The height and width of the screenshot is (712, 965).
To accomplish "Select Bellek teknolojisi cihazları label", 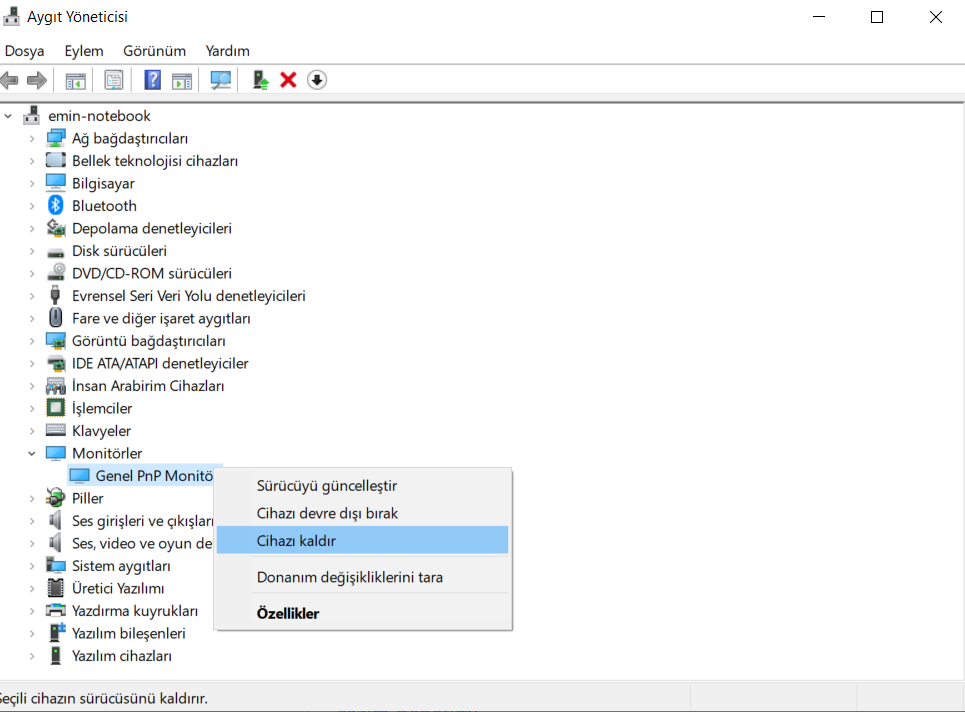I will pyautogui.click(x=155, y=161).
